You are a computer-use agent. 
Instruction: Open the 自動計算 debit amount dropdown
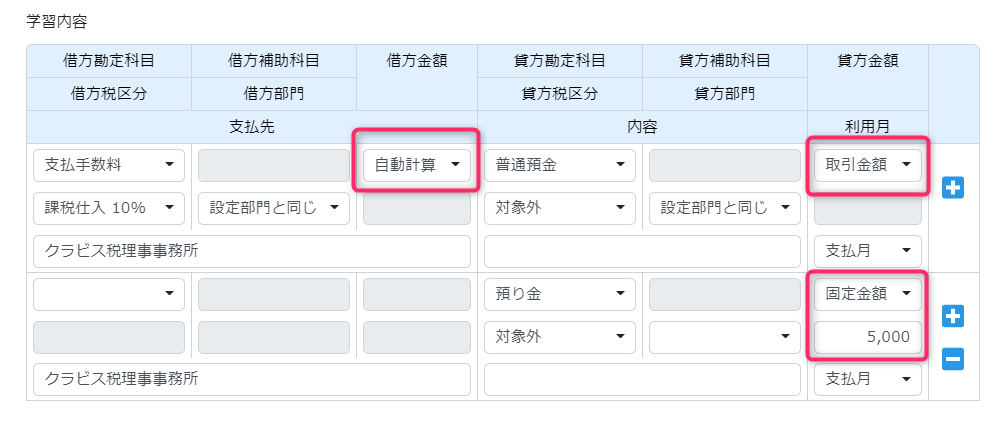[417, 165]
